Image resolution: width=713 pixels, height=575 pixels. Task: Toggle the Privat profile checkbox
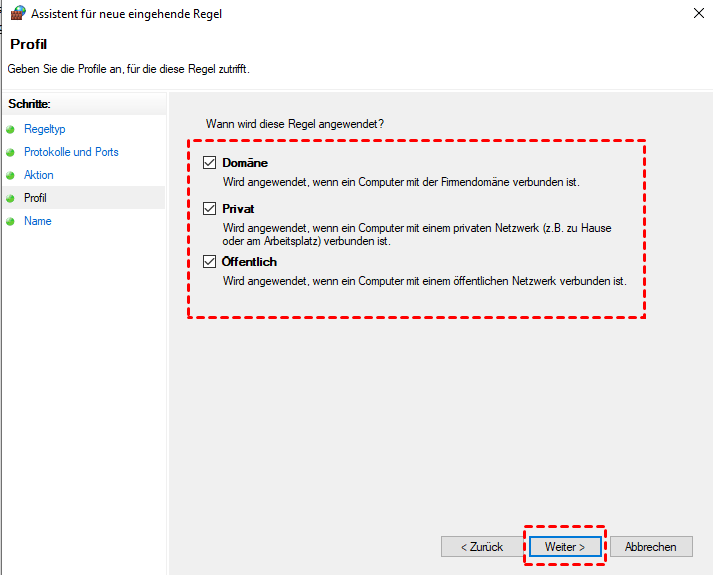[x=209, y=209]
